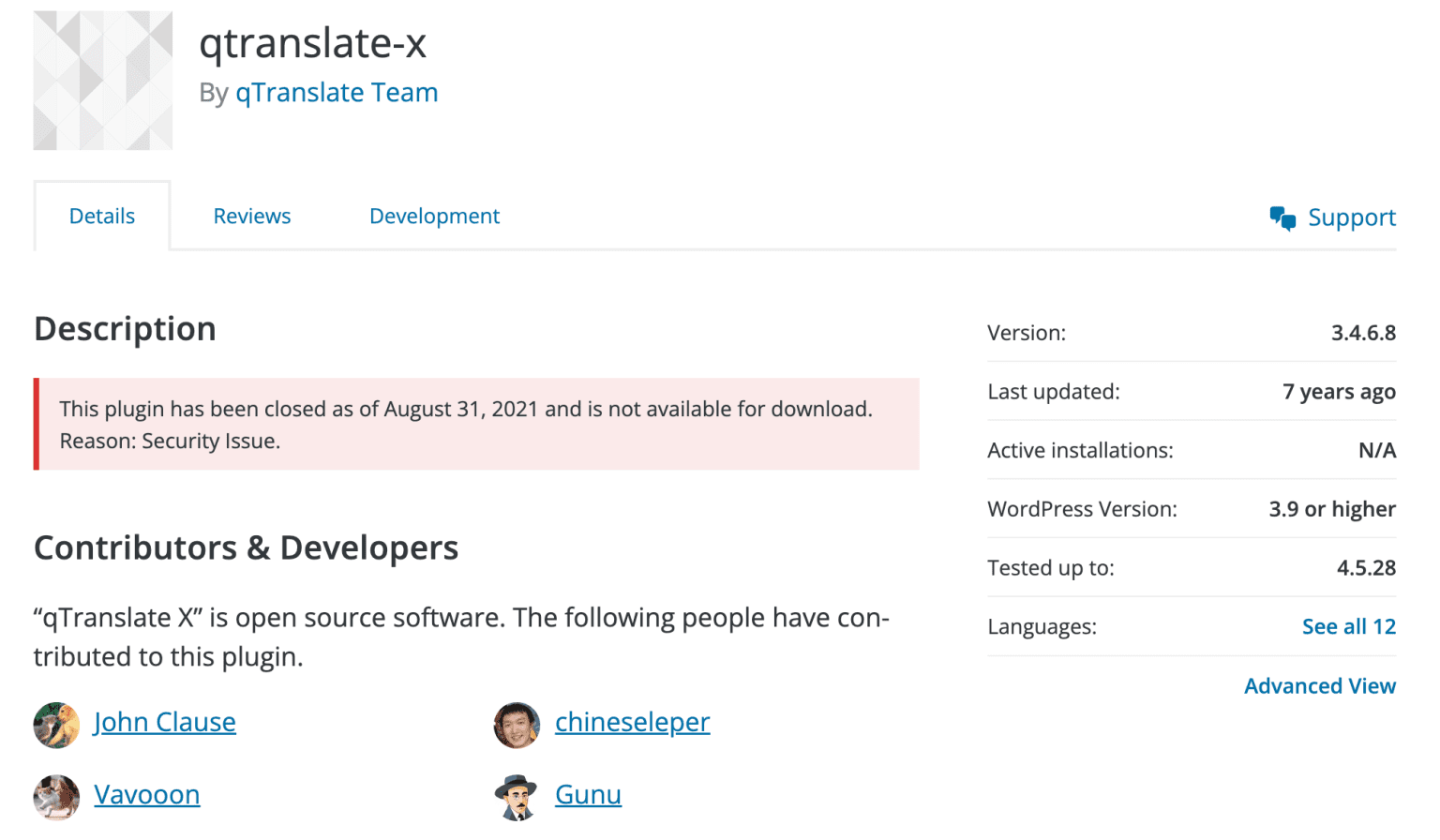1440x840 pixels.
Task: Click the John Clause contributor link
Action: [x=164, y=722]
